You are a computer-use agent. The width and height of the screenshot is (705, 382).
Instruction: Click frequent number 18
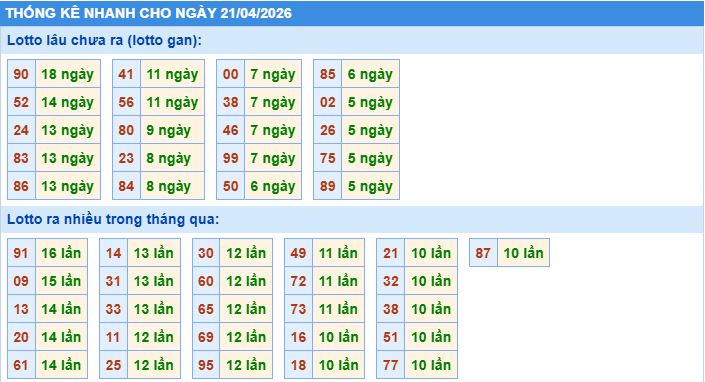point(299,364)
